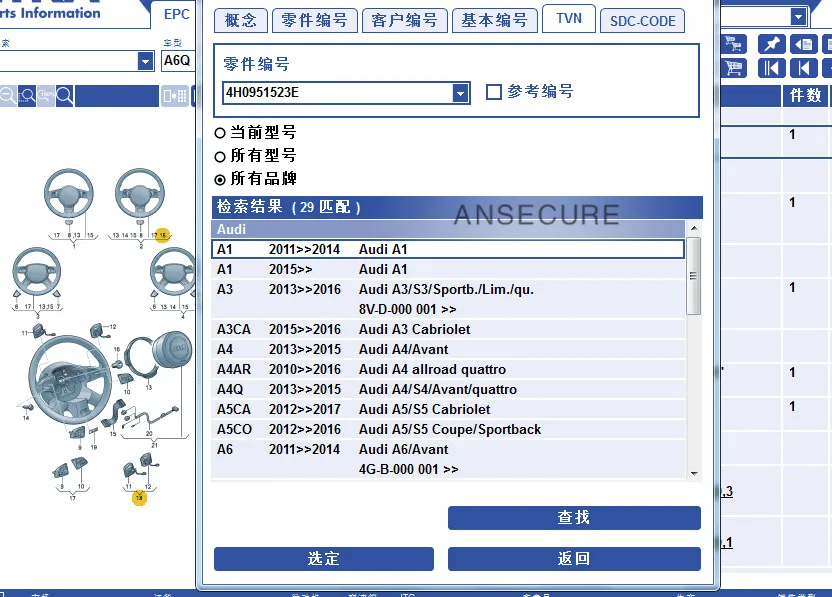Click the Audi brand header in results

(448, 229)
